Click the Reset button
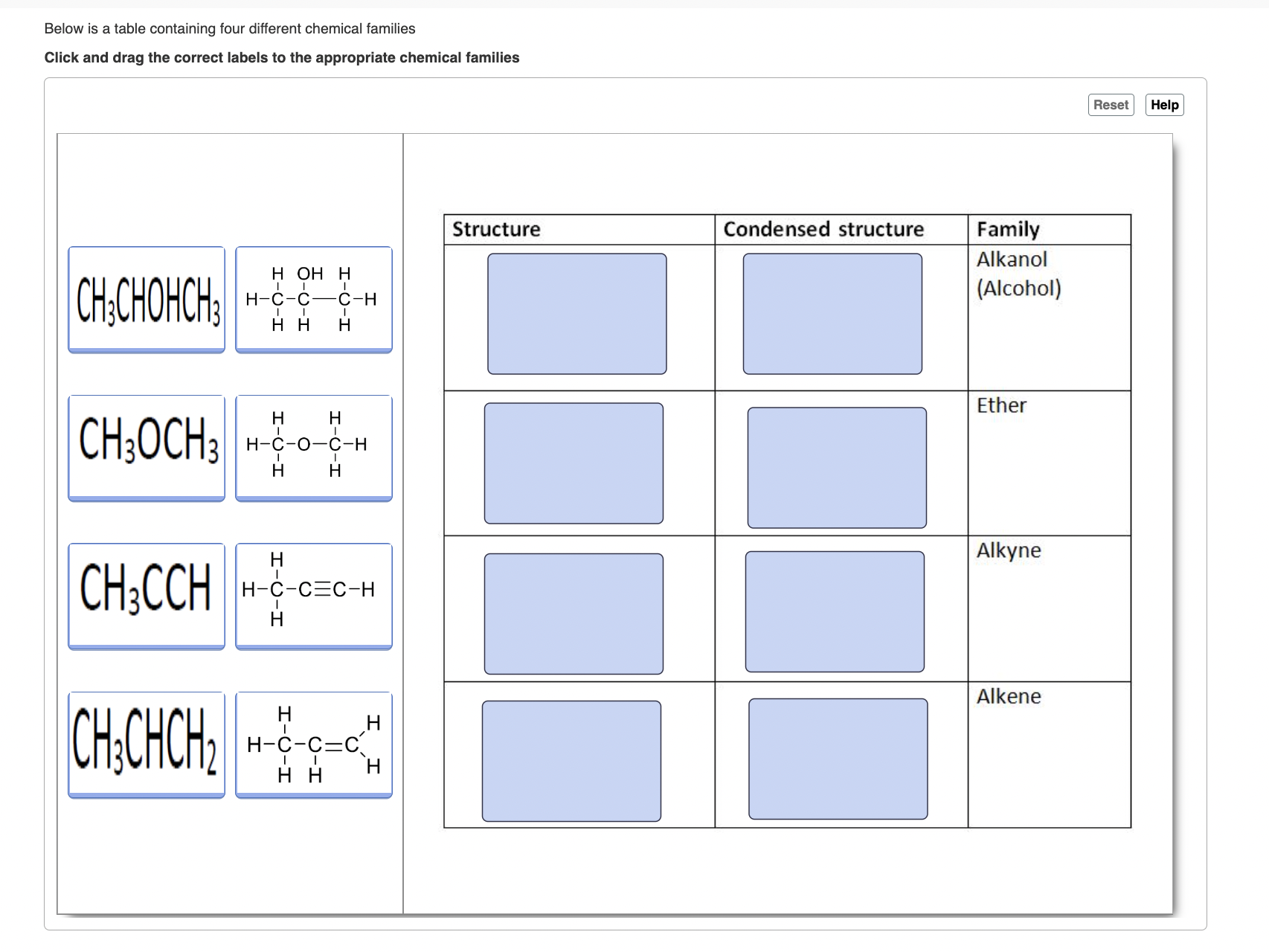The width and height of the screenshot is (1269, 952). 1110,104
